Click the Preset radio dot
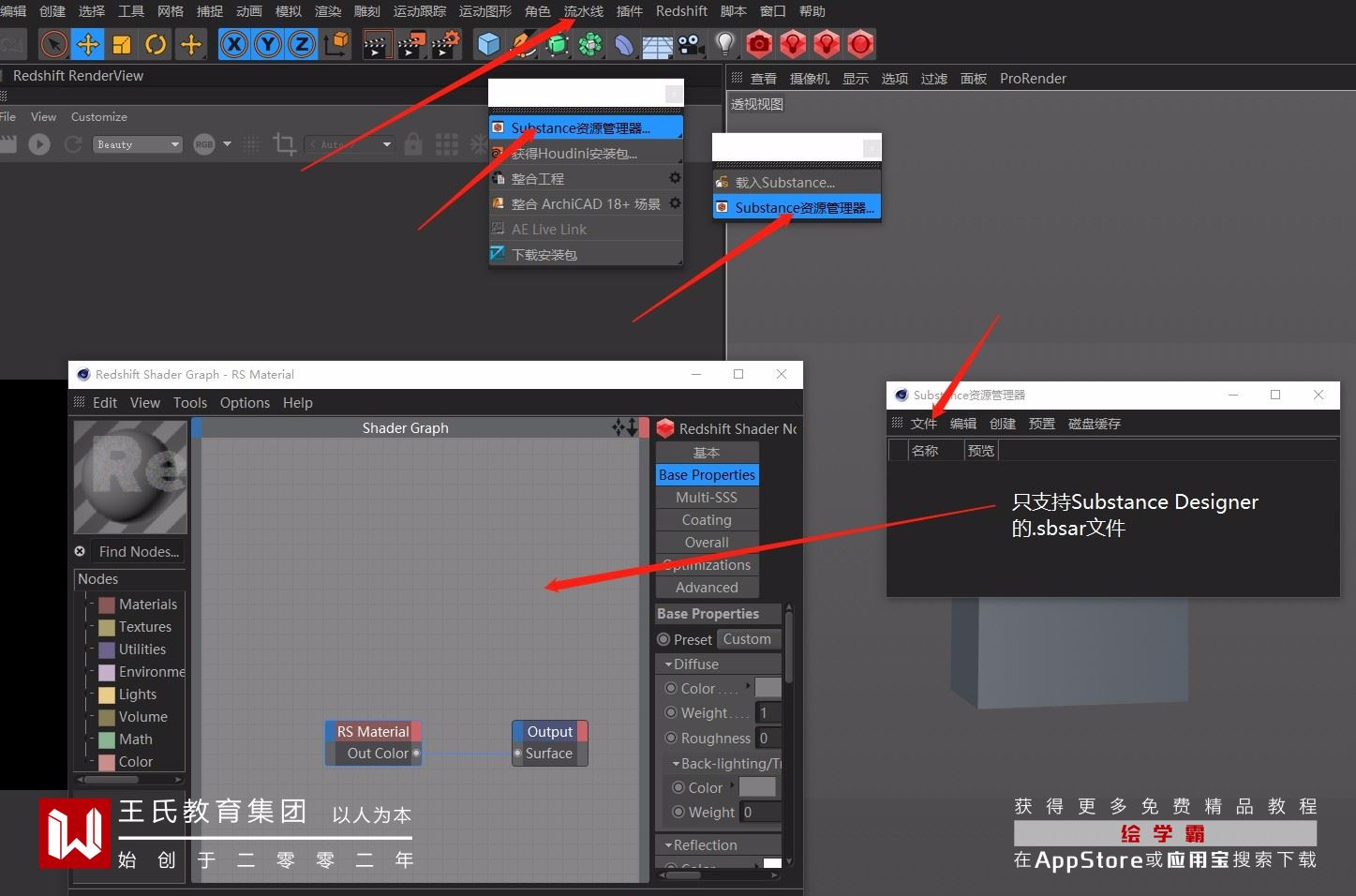The image size is (1356, 896). click(x=663, y=639)
